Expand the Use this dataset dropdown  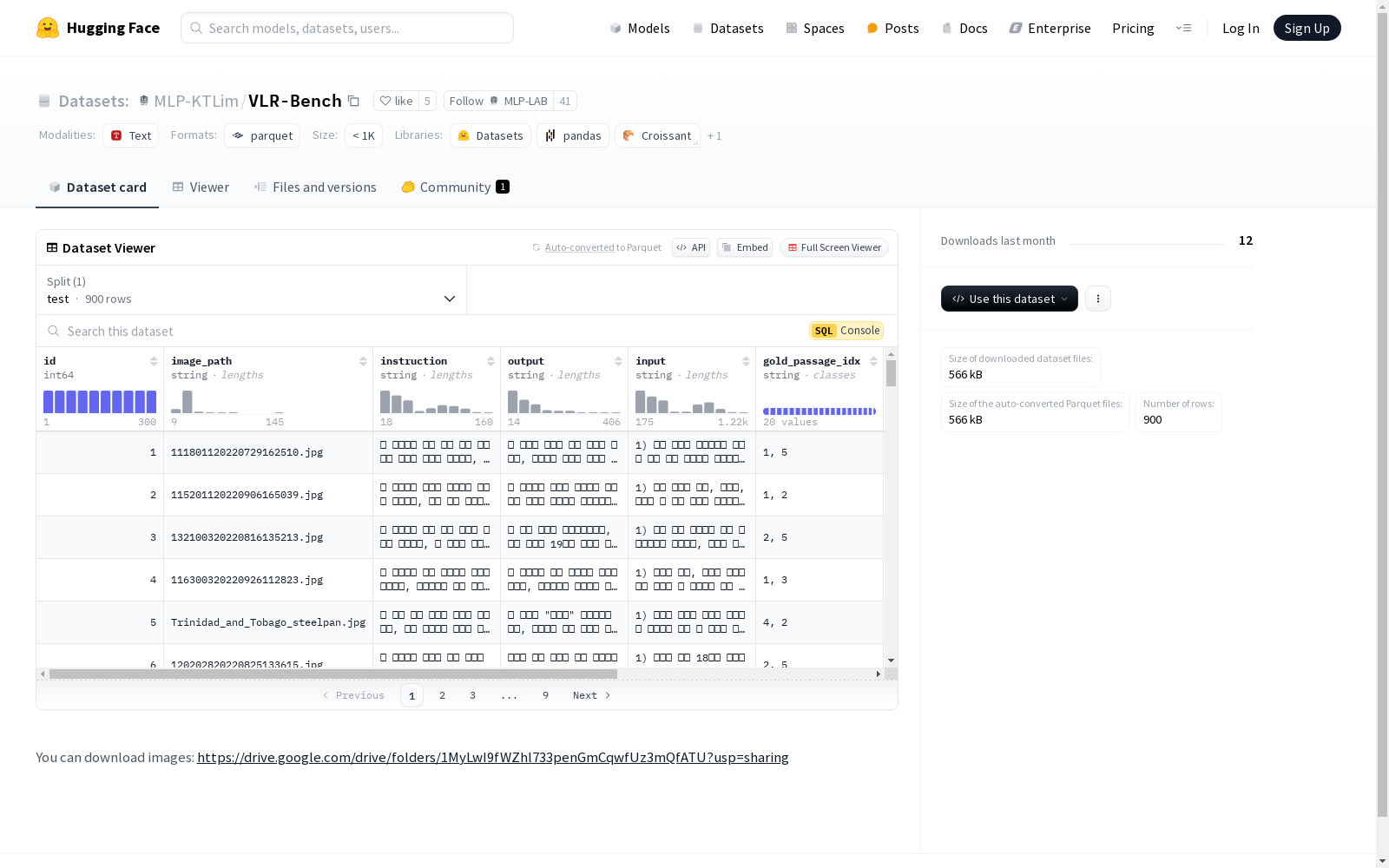pos(1010,299)
